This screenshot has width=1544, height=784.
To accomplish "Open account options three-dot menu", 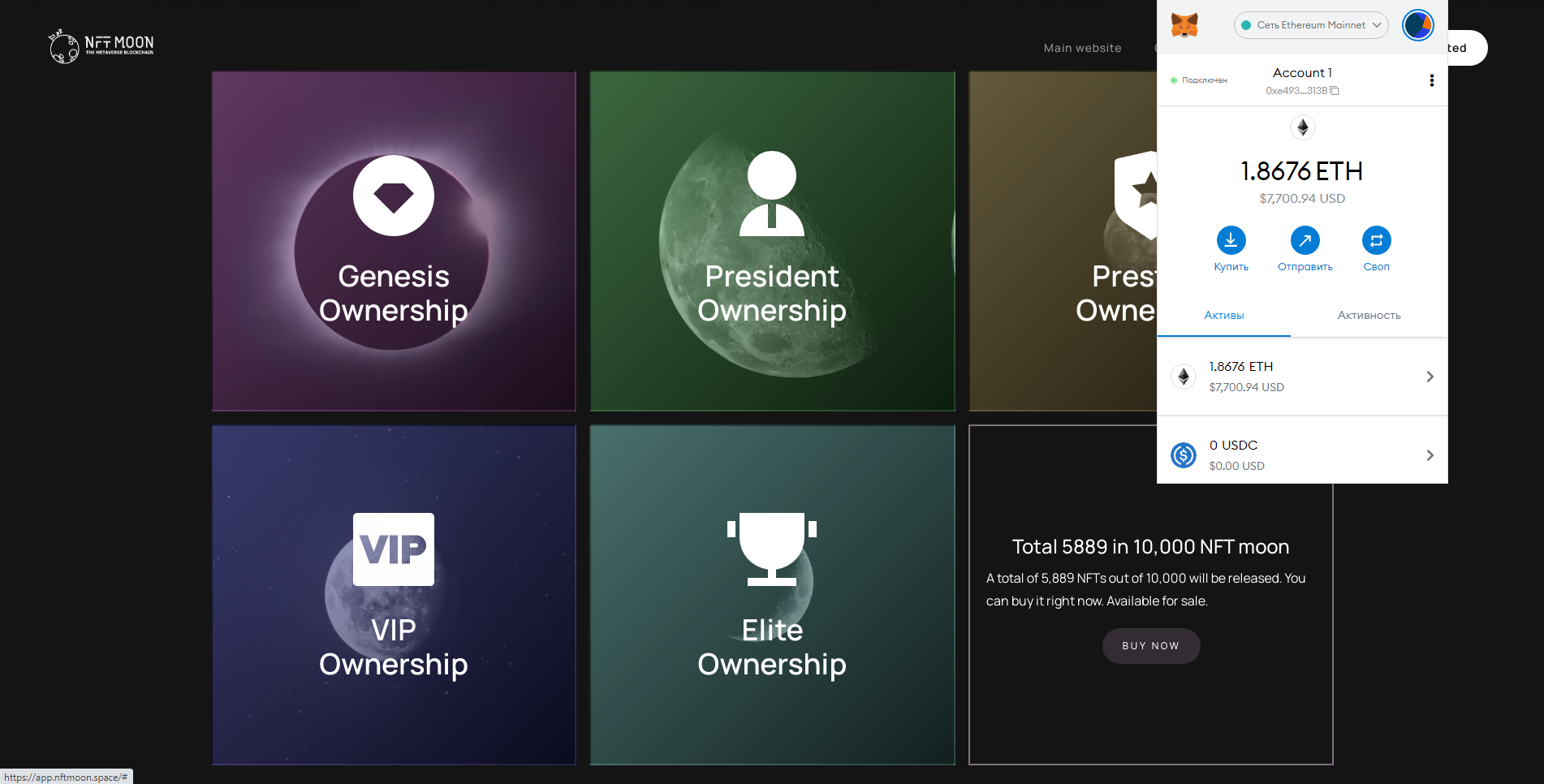I will [x=1431, y=80].
